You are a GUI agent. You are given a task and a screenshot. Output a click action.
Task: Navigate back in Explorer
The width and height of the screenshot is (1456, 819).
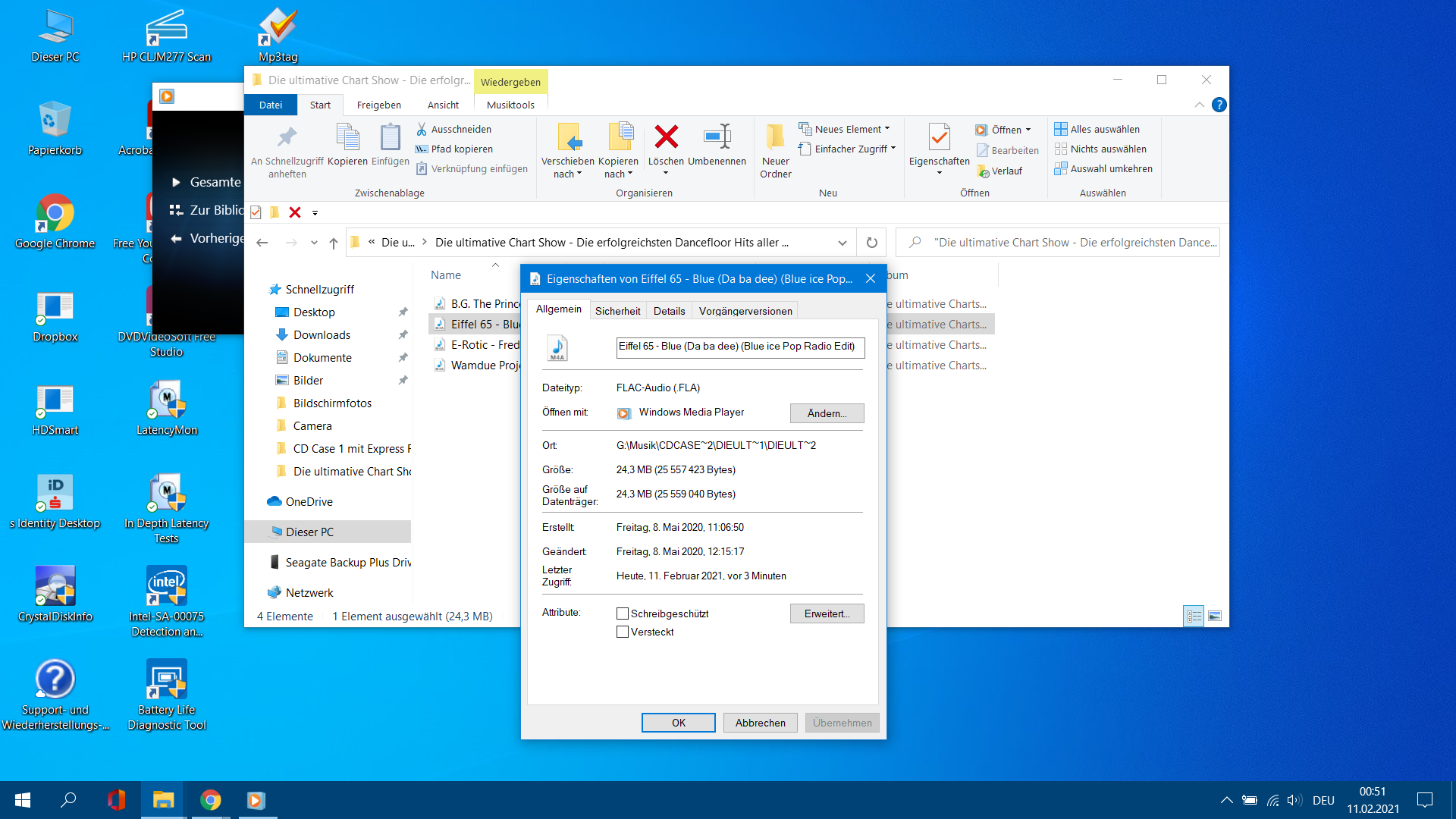tap(262, 243)
